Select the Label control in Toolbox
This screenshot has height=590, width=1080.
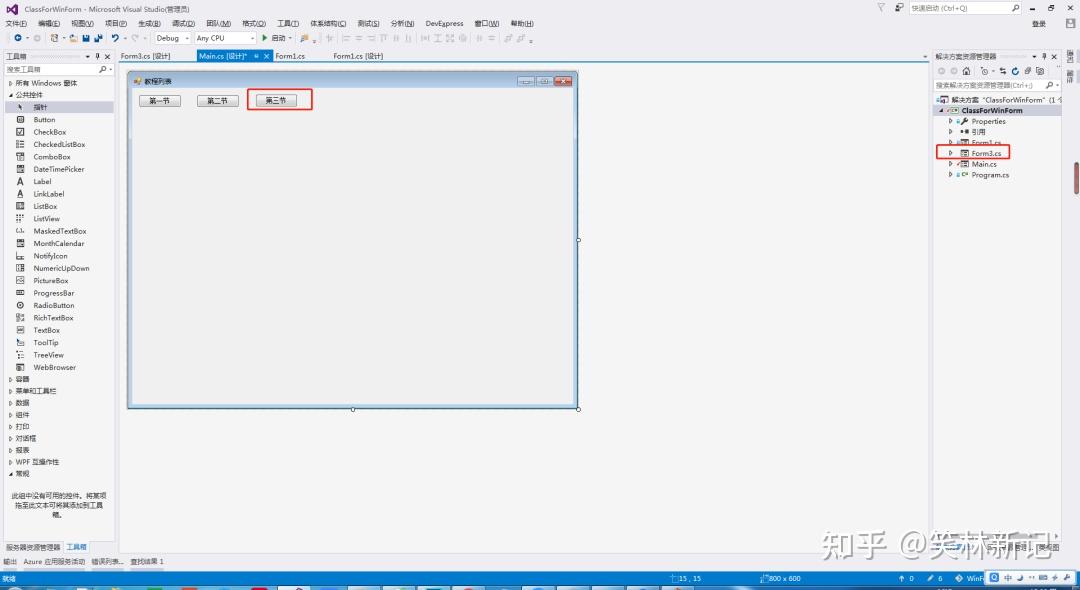[x=59, y=182]
